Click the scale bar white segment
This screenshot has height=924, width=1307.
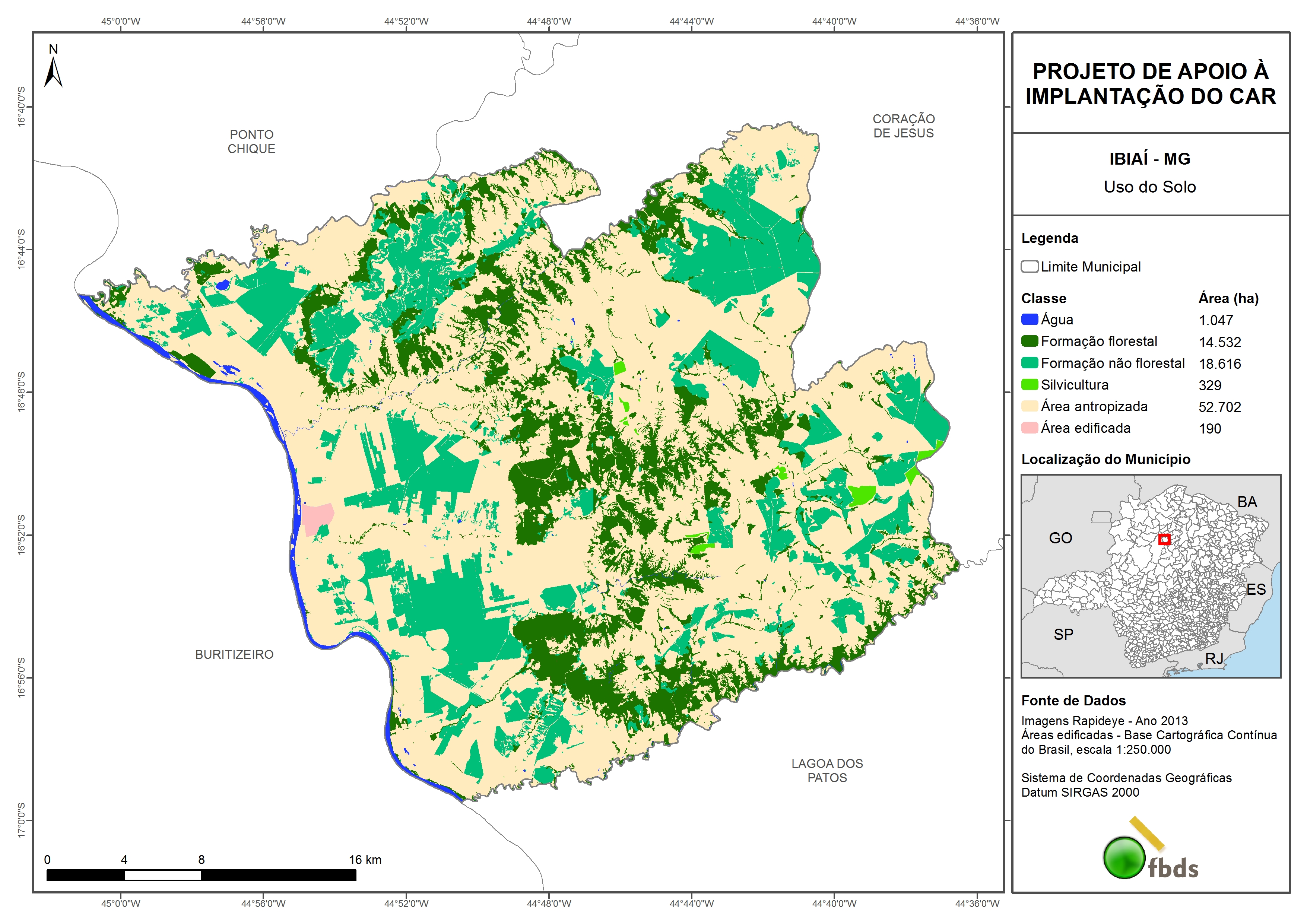click(x=162, y=875)
